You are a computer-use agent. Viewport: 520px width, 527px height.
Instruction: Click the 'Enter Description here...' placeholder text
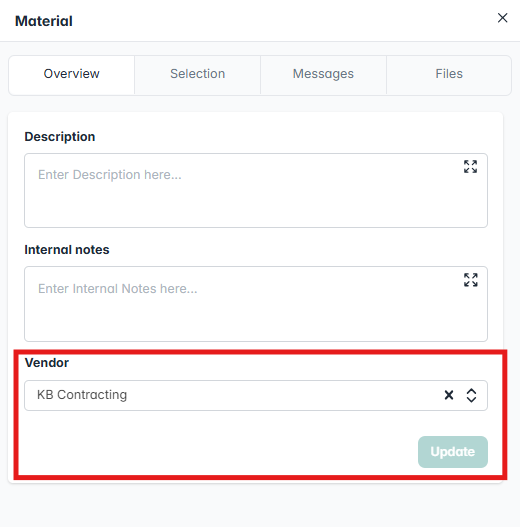[x=110, y=175]
